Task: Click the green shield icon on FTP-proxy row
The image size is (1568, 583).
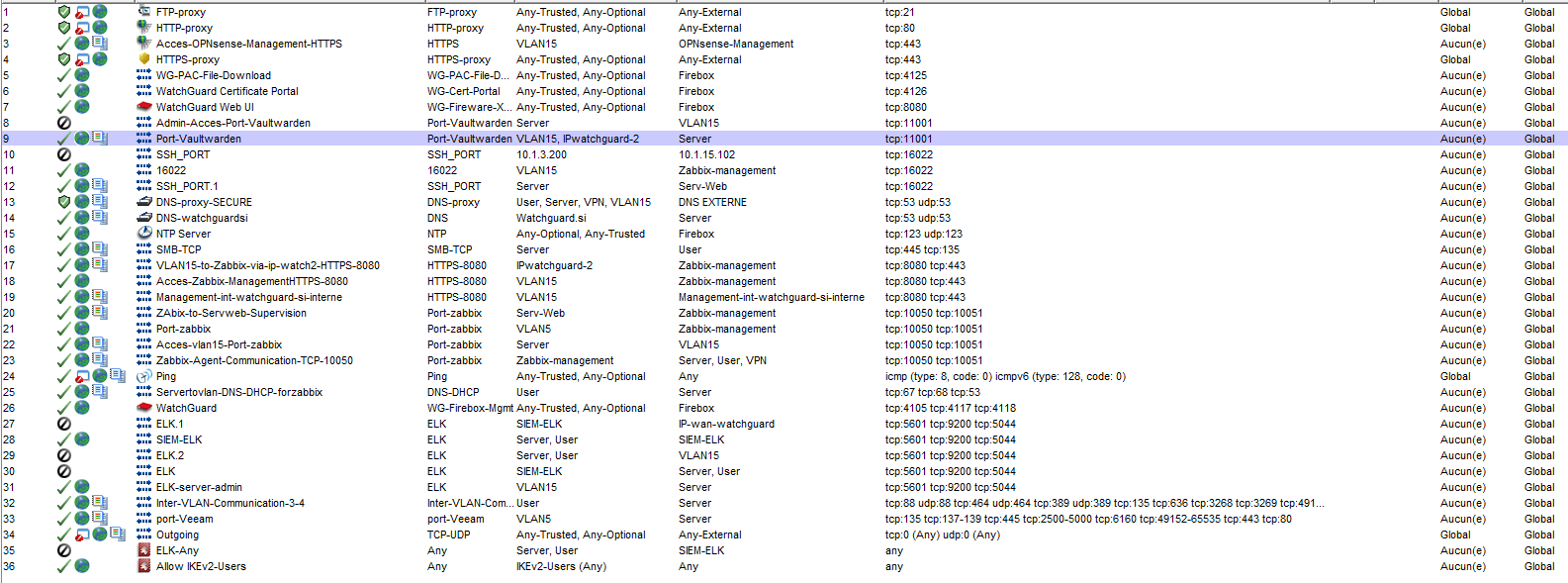Action: [64, 12]
